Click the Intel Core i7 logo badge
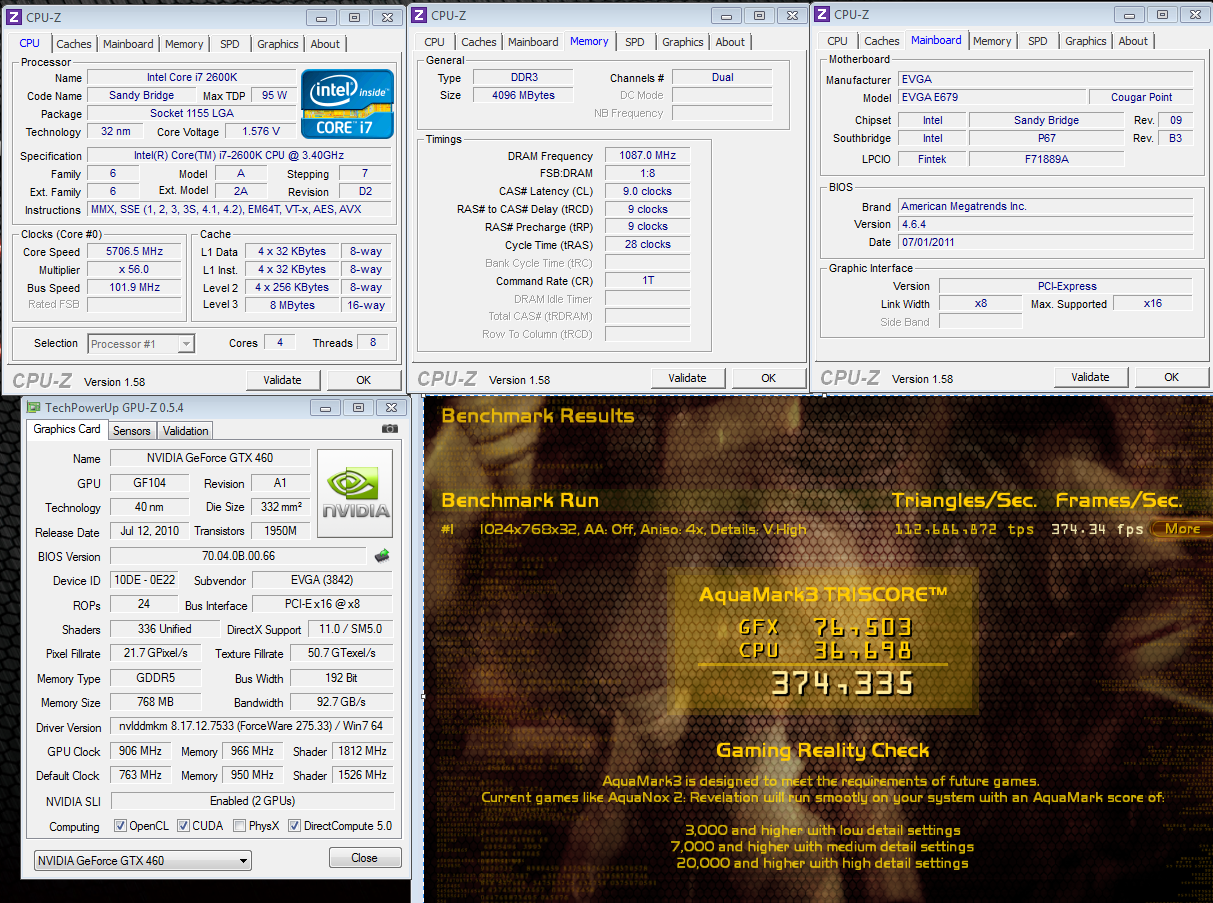Image resolution: width=1213 pixels, height=903 pixels. click(346, 104)
